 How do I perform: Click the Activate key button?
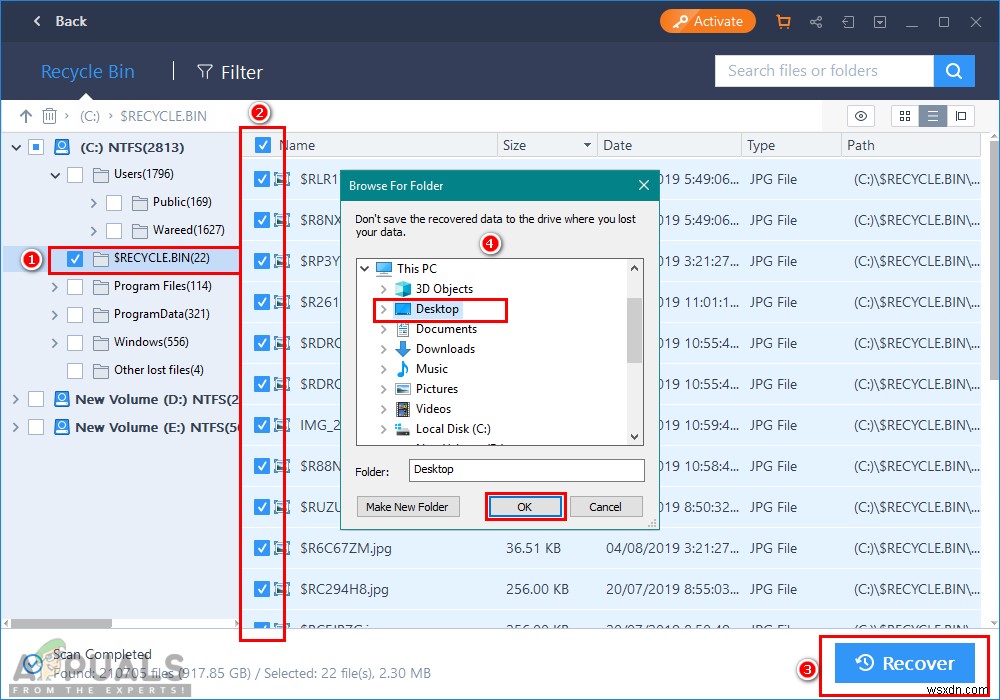(x=707, y=21)
